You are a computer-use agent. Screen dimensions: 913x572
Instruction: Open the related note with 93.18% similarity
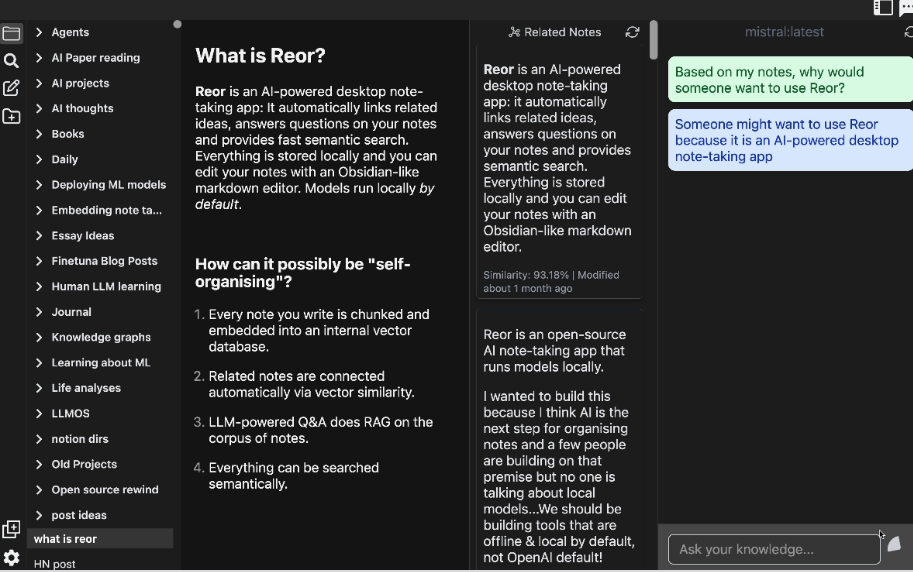point(559,172)
